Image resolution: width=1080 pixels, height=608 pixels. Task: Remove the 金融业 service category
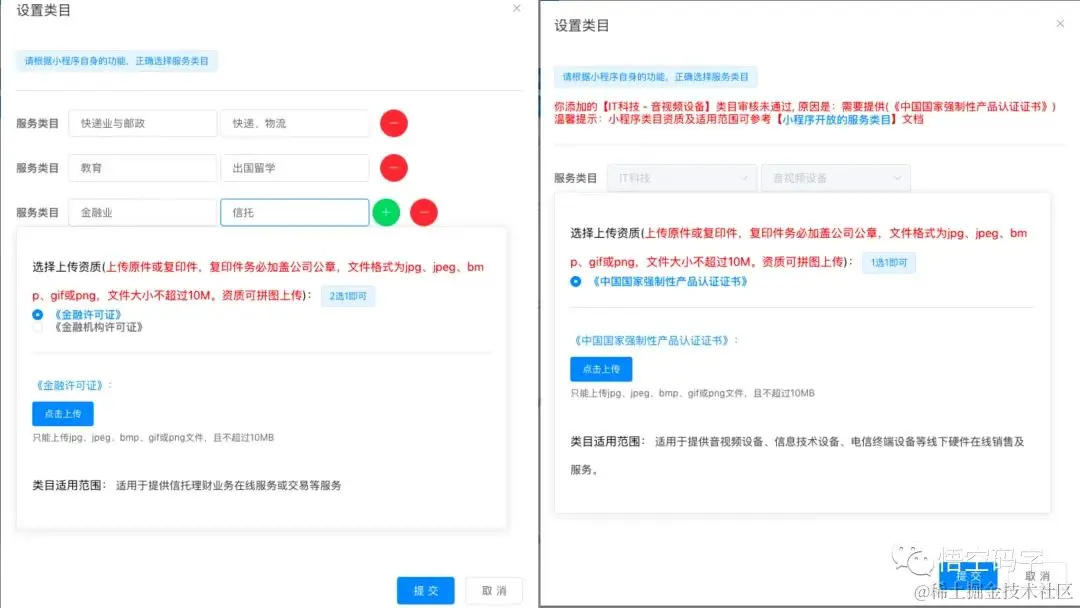click(423, 212)
